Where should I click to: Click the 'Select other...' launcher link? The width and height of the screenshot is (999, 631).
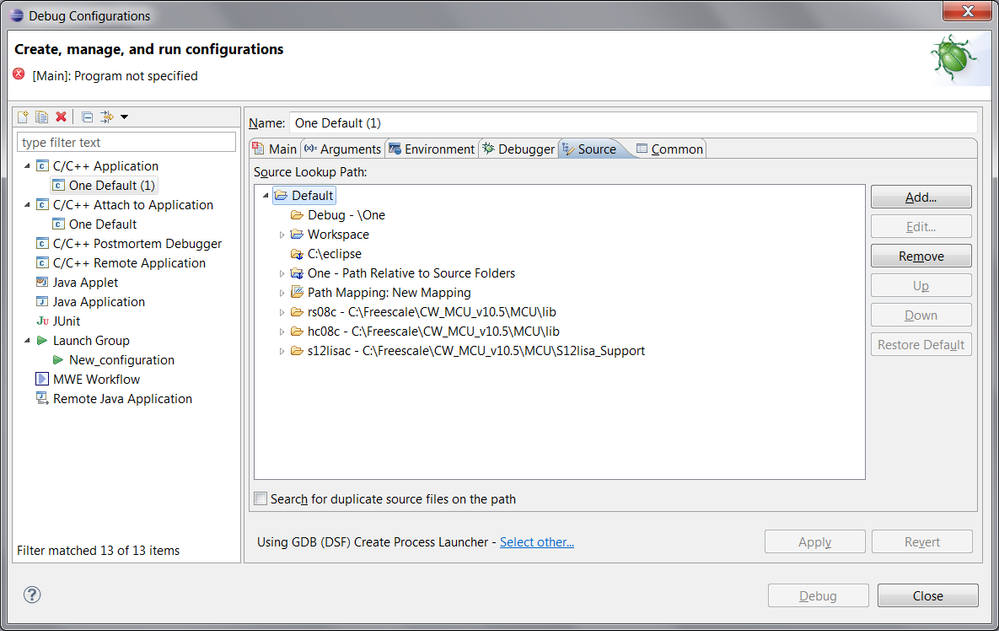(536, 542)
